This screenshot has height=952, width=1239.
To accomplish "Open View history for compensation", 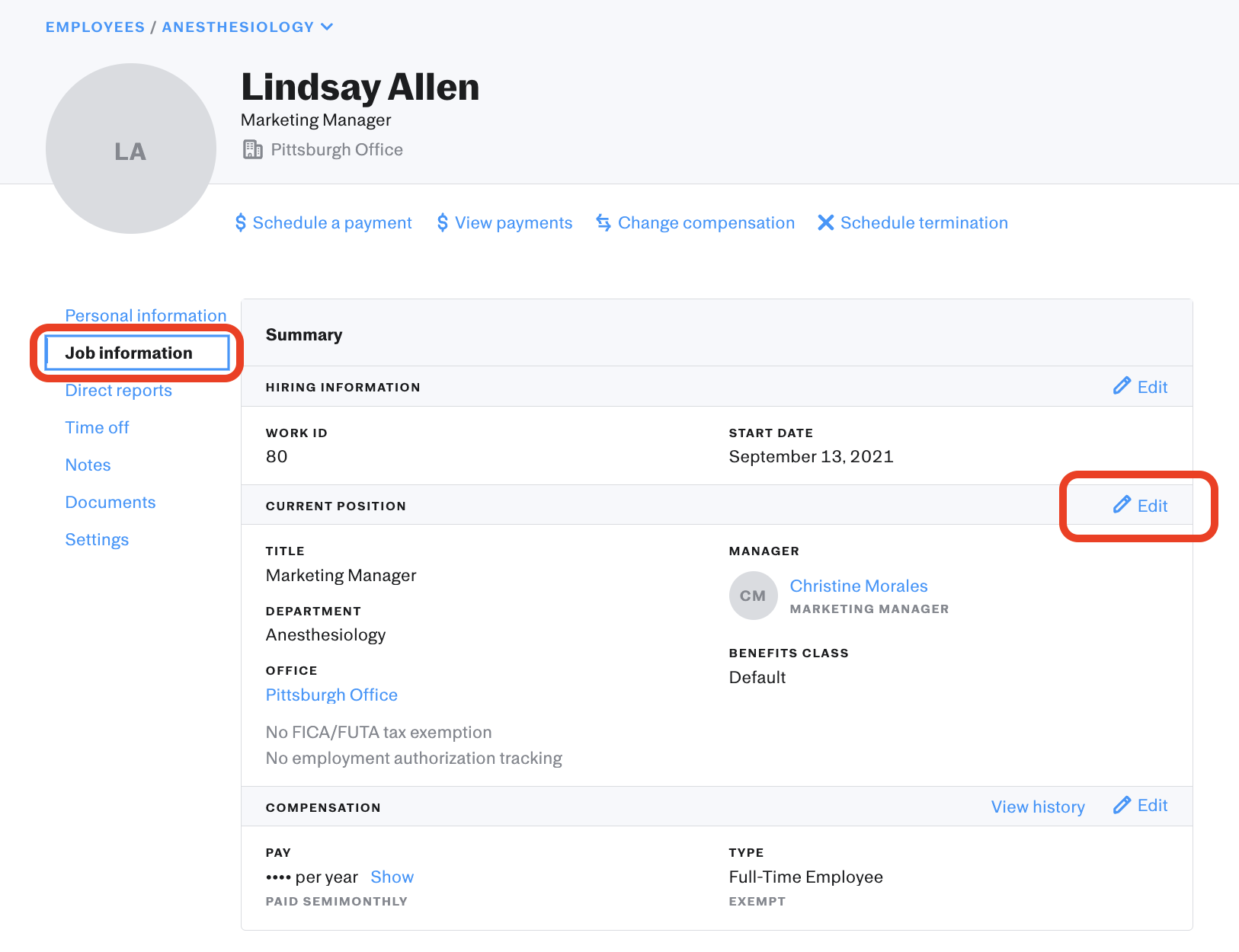I will click(1038, 807).
